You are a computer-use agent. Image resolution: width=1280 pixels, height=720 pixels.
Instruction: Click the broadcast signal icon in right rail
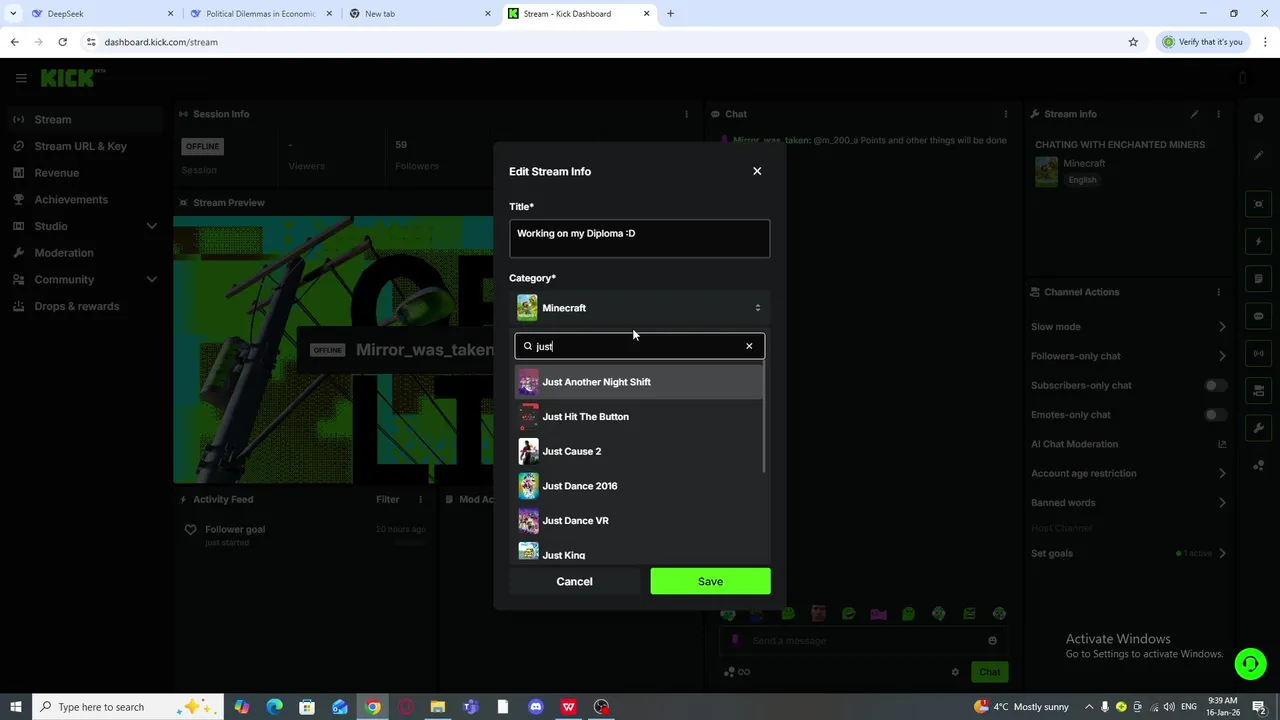pos(1259,353)
